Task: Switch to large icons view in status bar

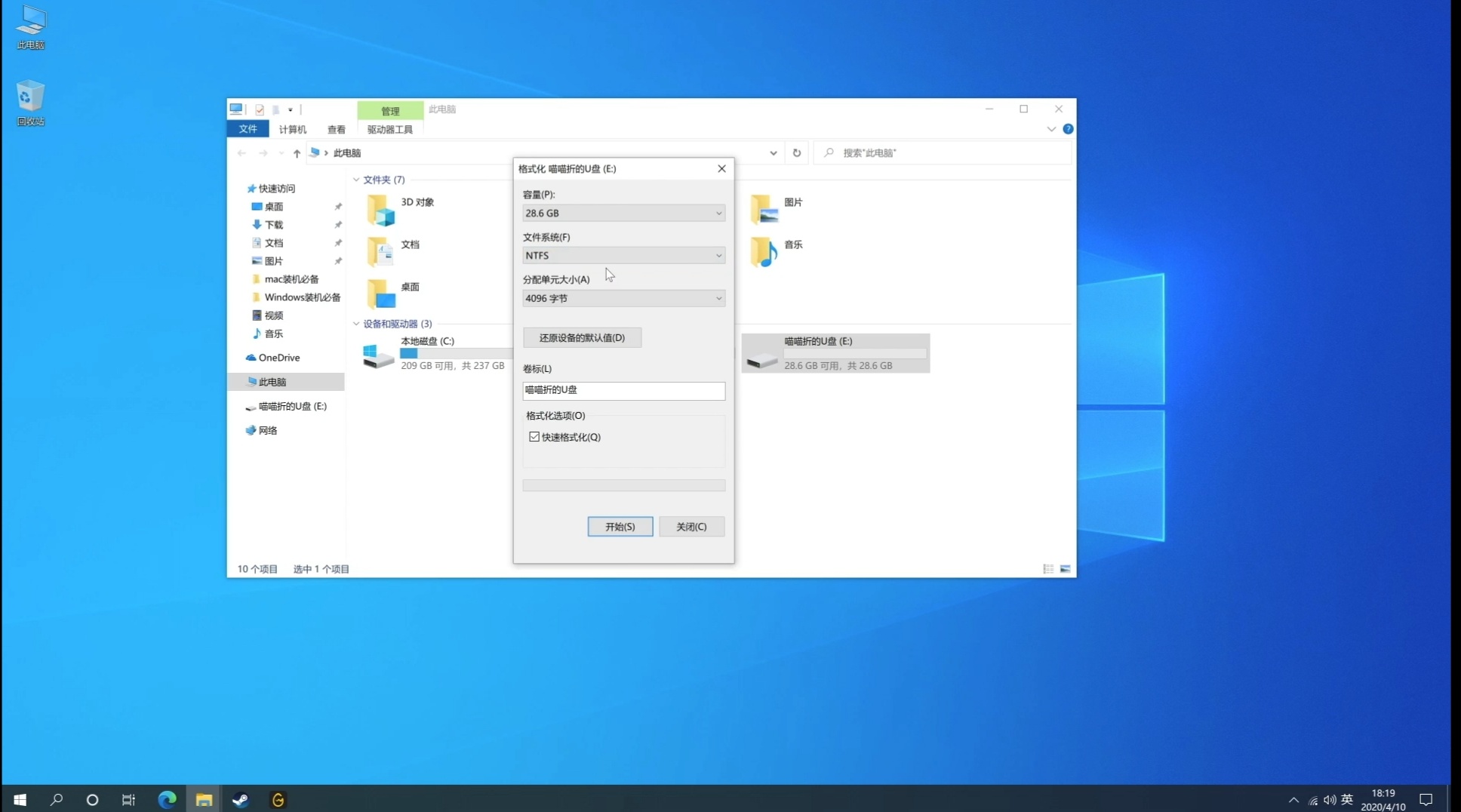Action: tap(1065, 569)
